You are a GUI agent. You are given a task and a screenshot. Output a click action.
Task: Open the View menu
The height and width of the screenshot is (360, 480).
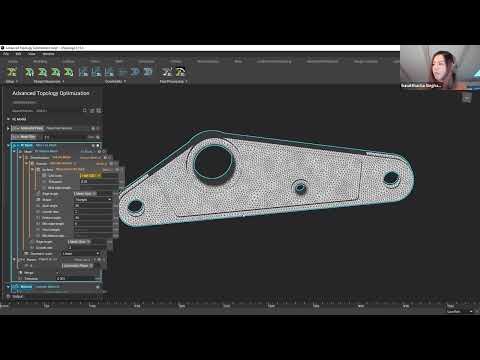click(x=32, y=54)
